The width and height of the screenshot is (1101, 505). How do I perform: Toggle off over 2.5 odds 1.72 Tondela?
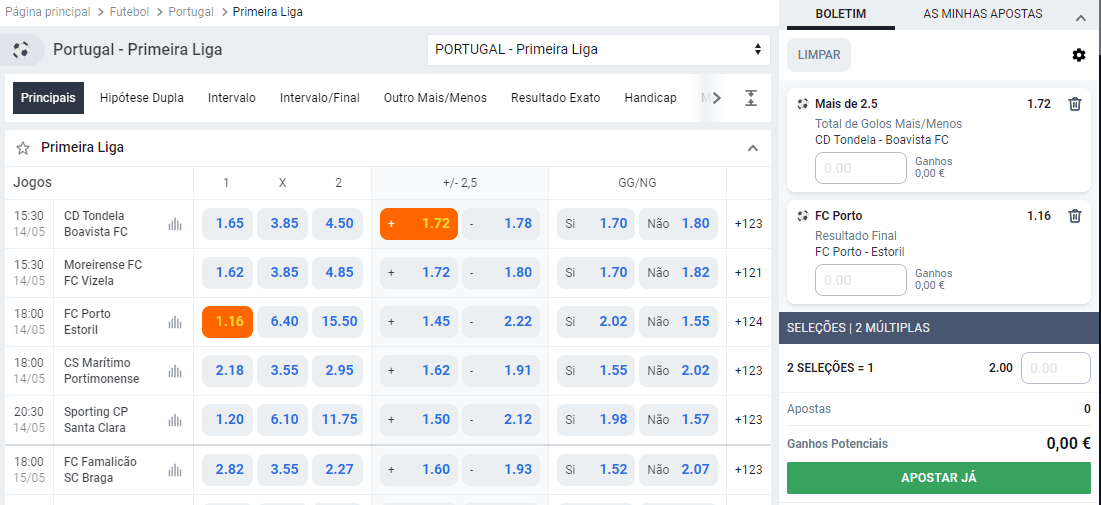[x=419, y=224]
